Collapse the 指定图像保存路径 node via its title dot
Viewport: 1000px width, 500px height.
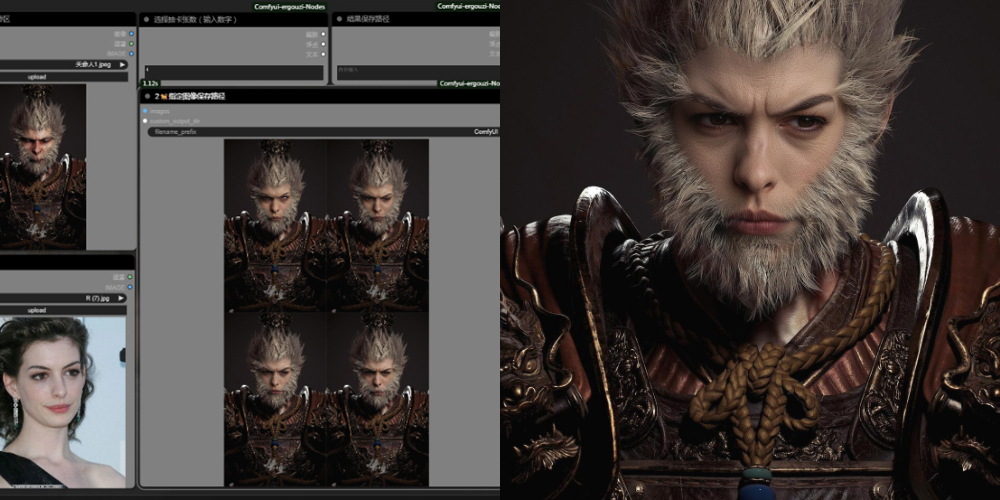147,96
